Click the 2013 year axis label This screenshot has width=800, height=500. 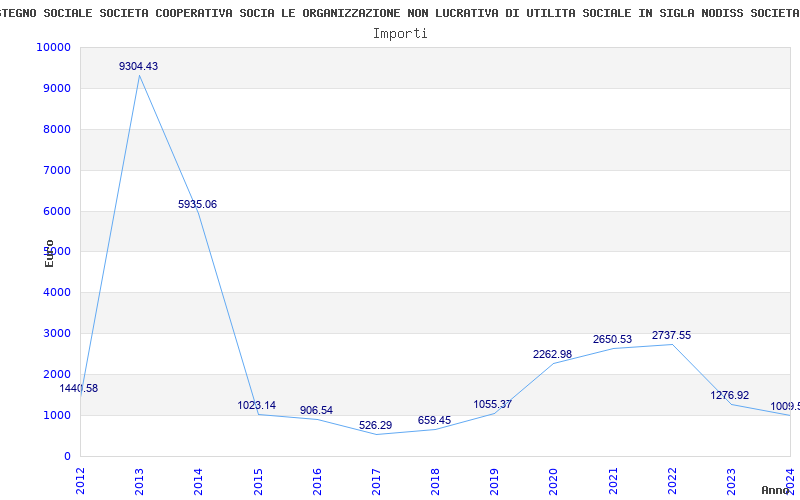click(139, 481)
